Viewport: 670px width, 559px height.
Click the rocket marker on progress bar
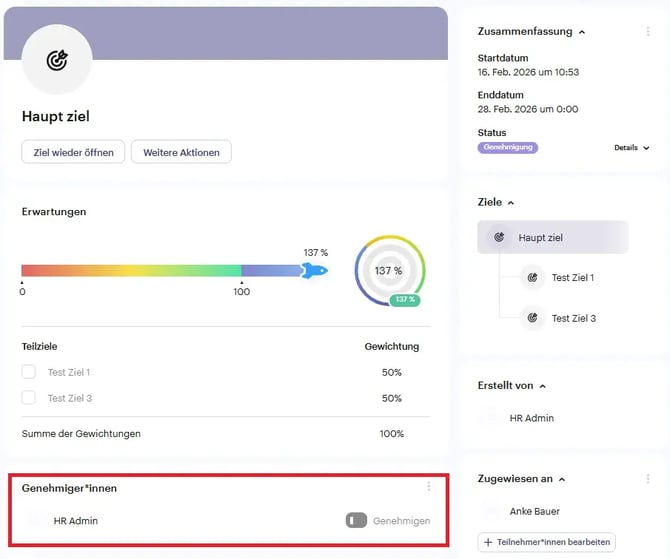pos(314,271)
